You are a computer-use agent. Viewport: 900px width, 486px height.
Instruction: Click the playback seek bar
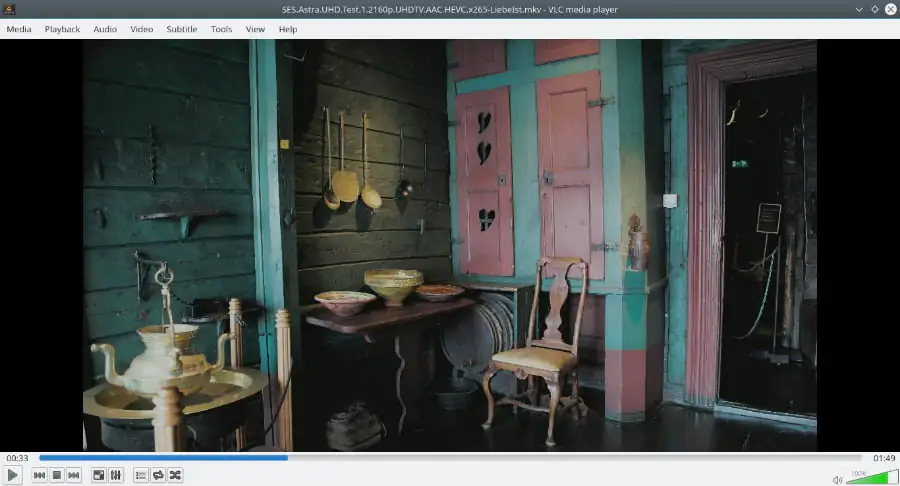click(x=450, y=458)
